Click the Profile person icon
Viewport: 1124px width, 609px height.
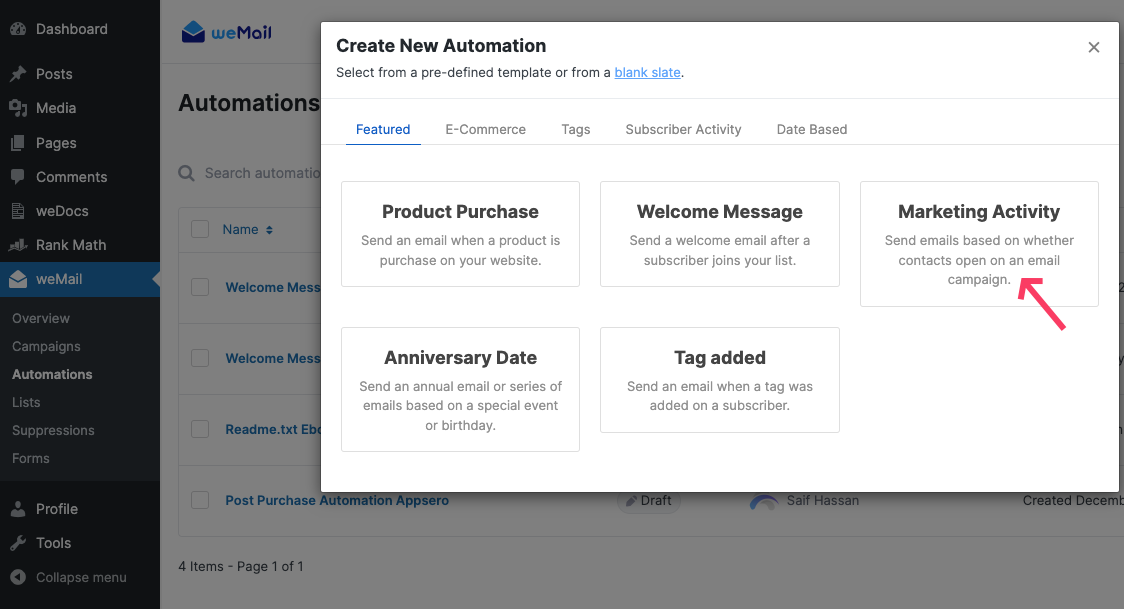coord(18,509)
